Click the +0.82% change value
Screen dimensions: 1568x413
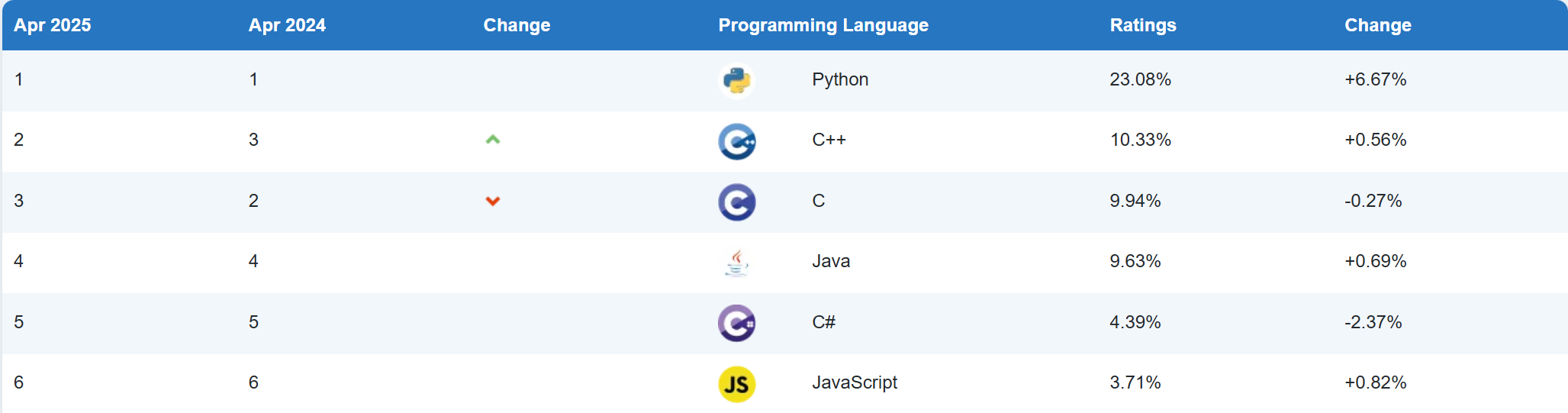pos(1376,382)
